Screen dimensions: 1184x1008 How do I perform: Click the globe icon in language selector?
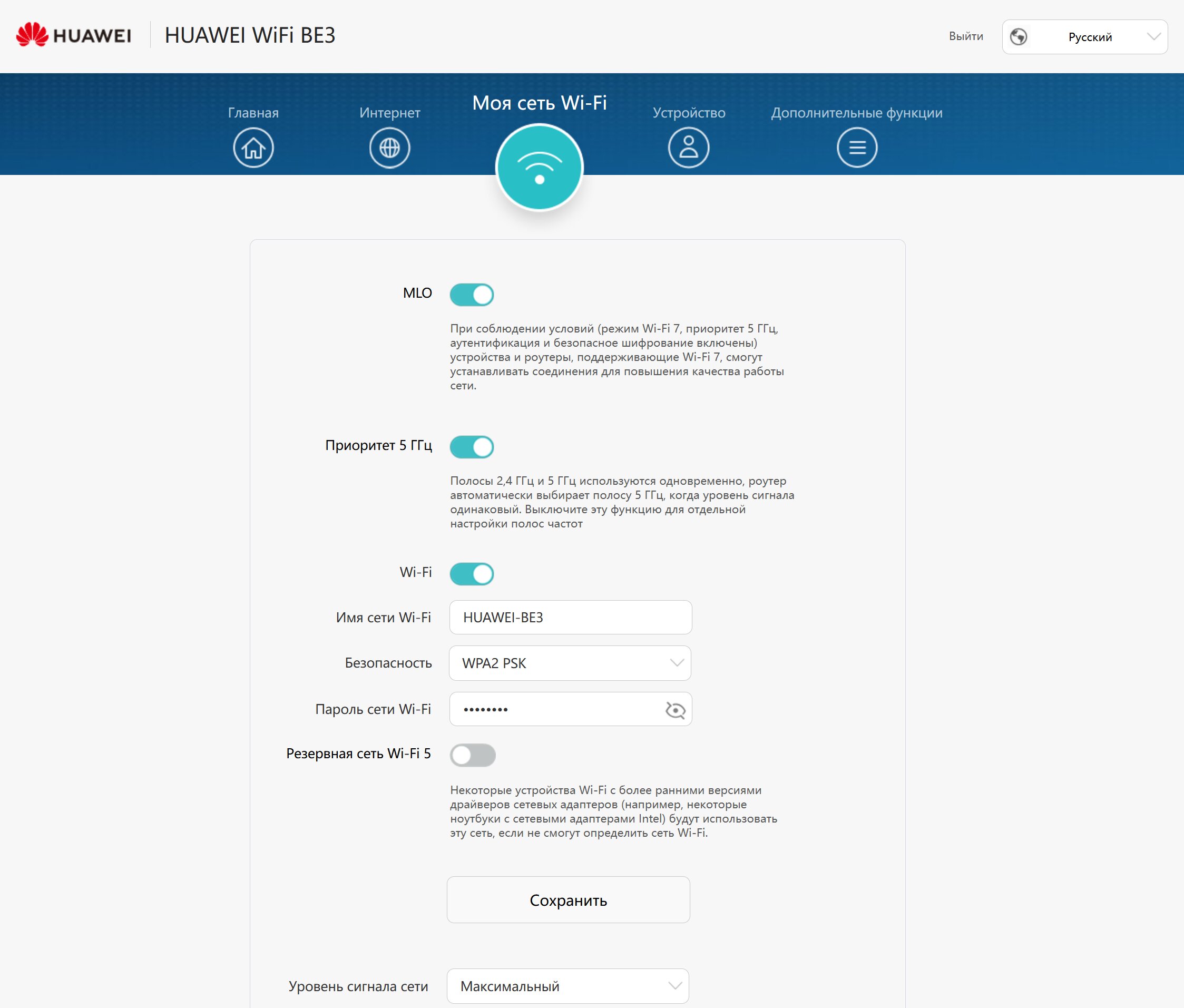[1019, 36]
